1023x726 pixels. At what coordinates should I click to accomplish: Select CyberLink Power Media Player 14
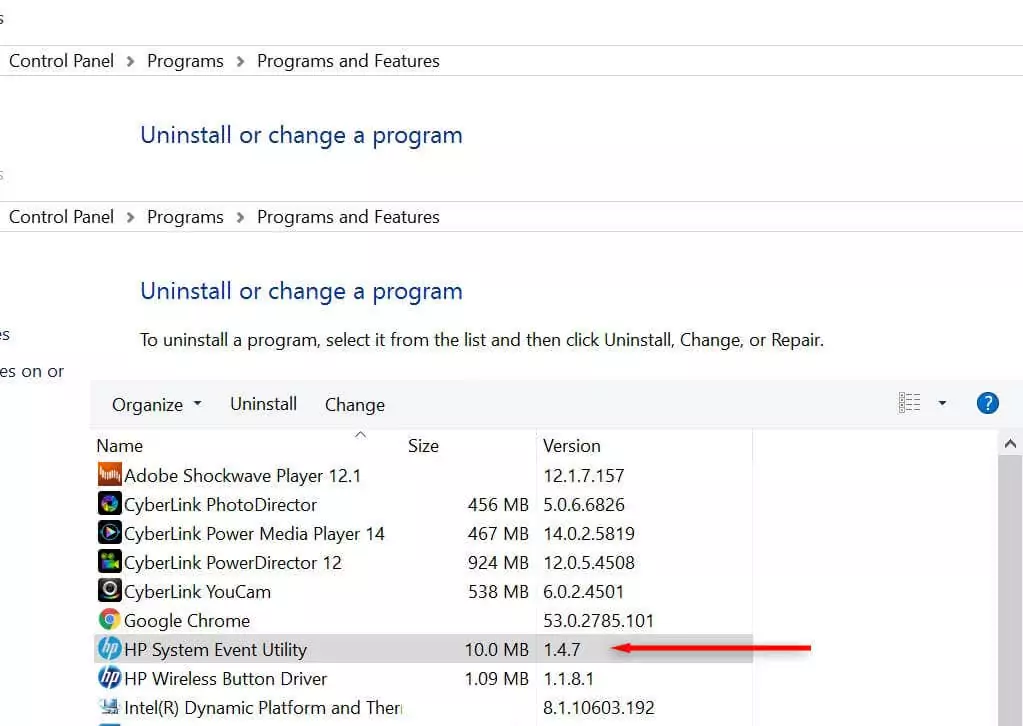tap(254, 534)
